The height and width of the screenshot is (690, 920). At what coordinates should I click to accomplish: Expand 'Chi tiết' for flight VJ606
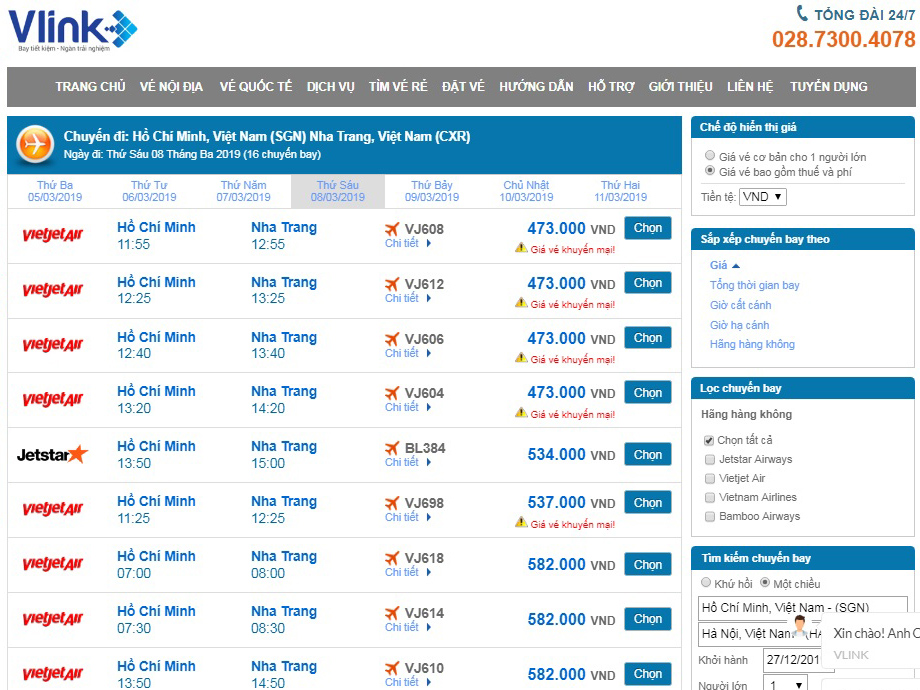pos(408,353)
